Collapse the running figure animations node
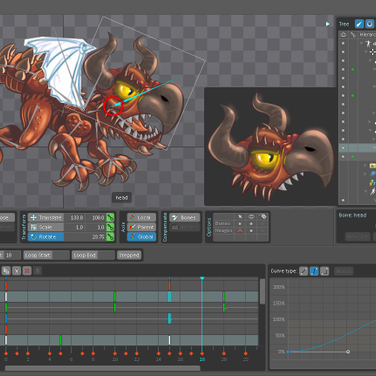Image resolution: width=376 pixels, height=376 pixels. tap(366, 191)
